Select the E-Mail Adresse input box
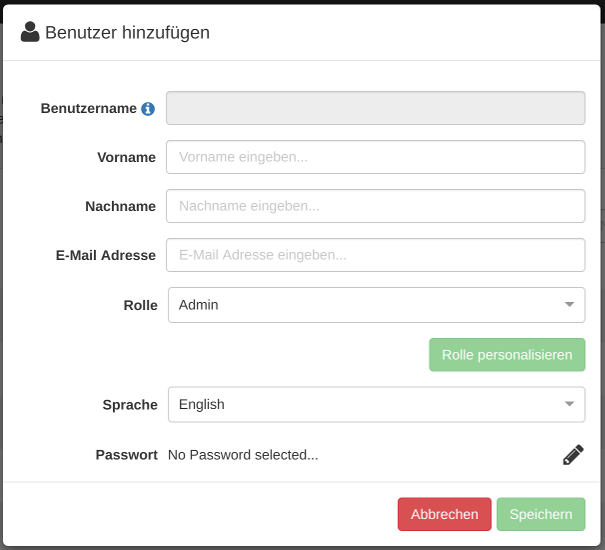605x550 pixels. (375, 255)
